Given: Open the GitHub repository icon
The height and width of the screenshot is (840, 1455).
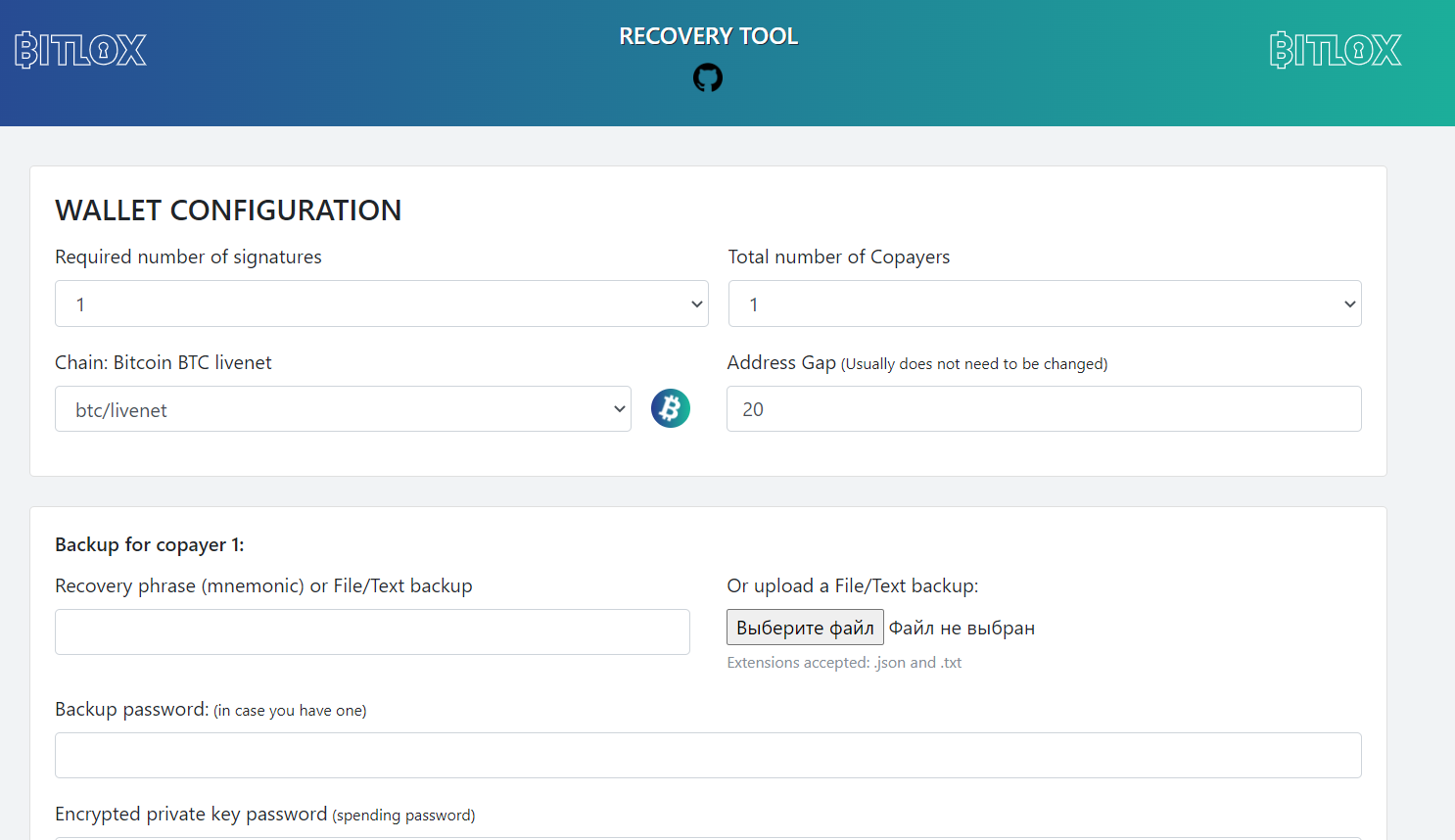Looking at the screenshot, I should 708,77.
